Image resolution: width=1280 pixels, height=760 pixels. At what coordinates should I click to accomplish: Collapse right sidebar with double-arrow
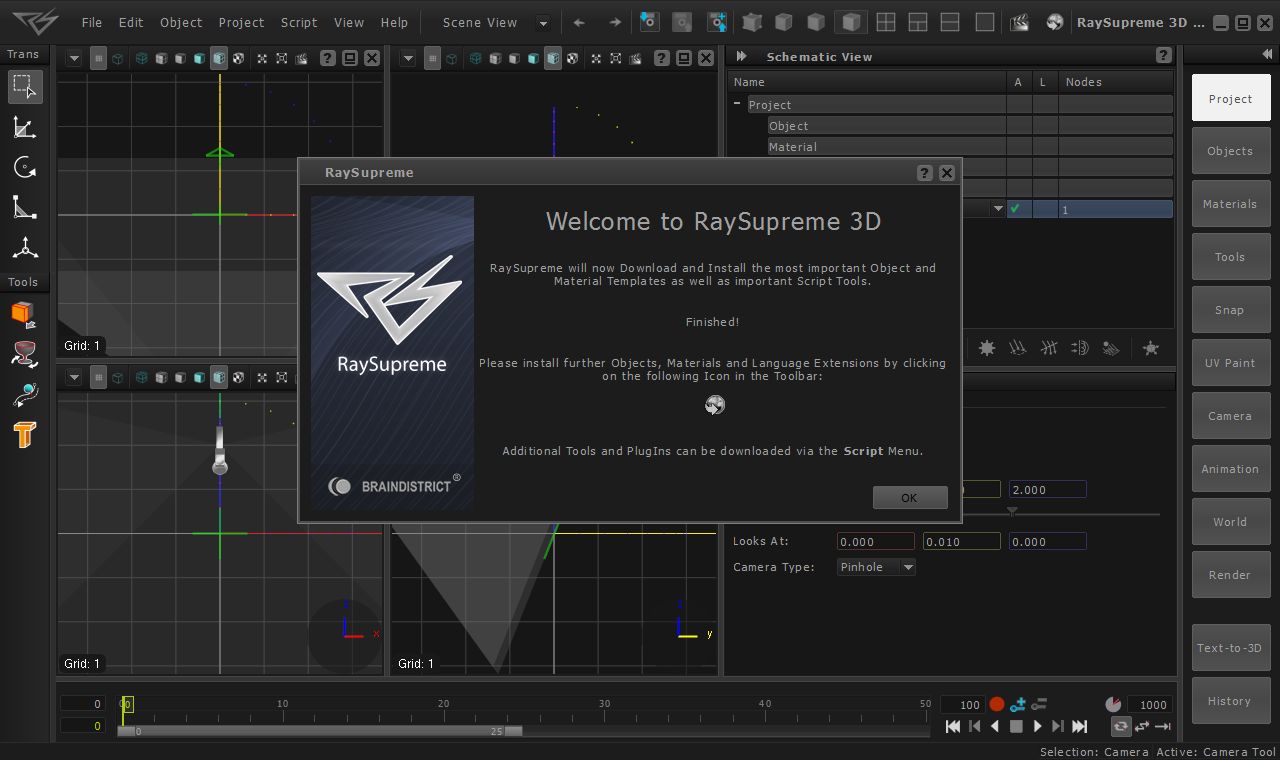pos(1267,54)
